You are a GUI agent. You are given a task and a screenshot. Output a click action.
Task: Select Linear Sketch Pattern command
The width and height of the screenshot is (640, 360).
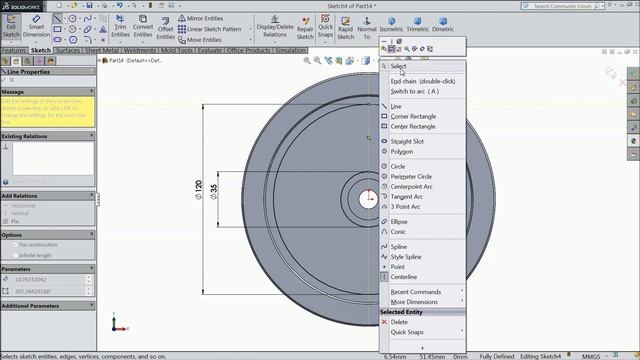pos(209,29)
